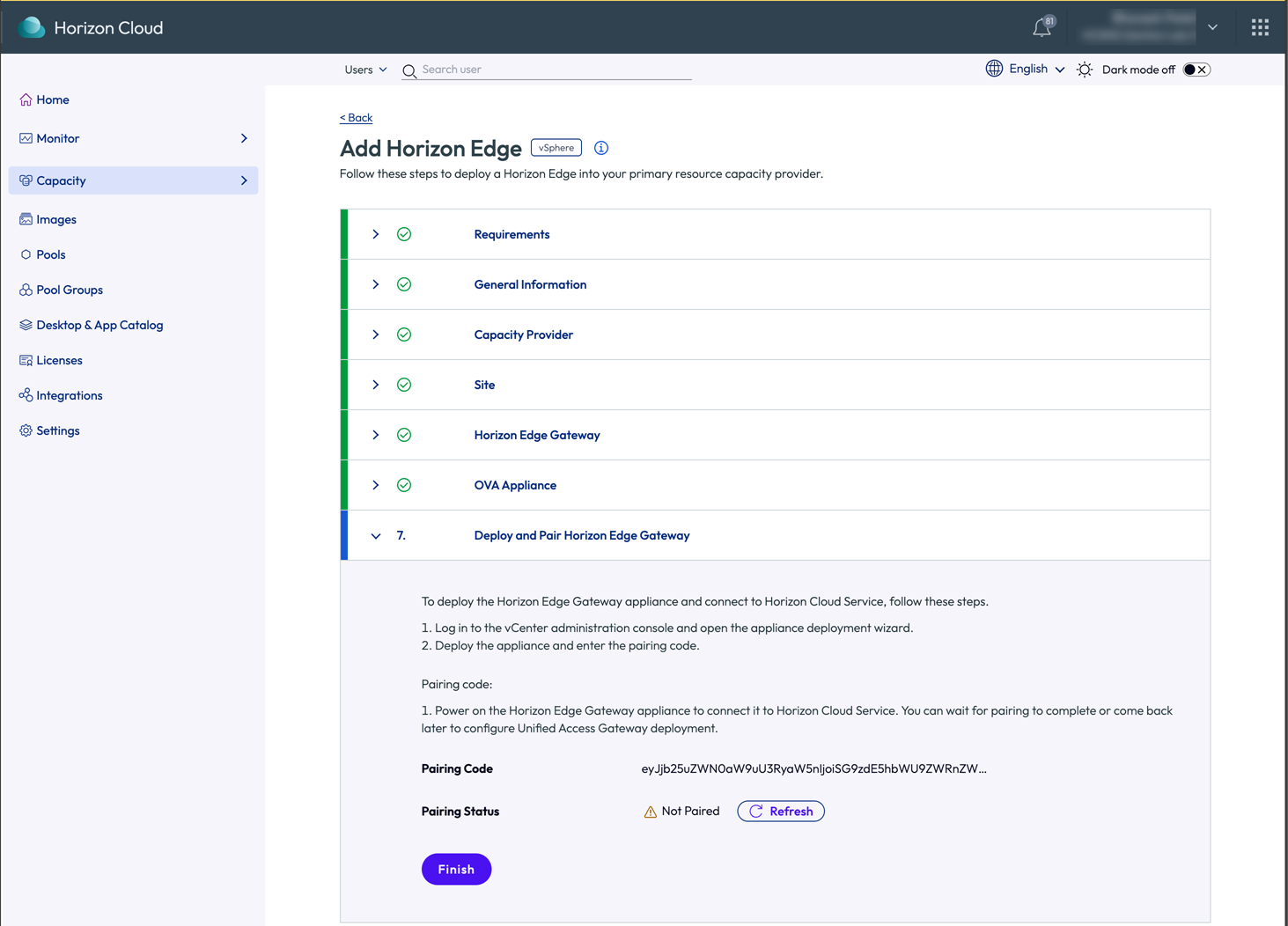
Task: Open Integrations in sidebar
Action: 70,395
